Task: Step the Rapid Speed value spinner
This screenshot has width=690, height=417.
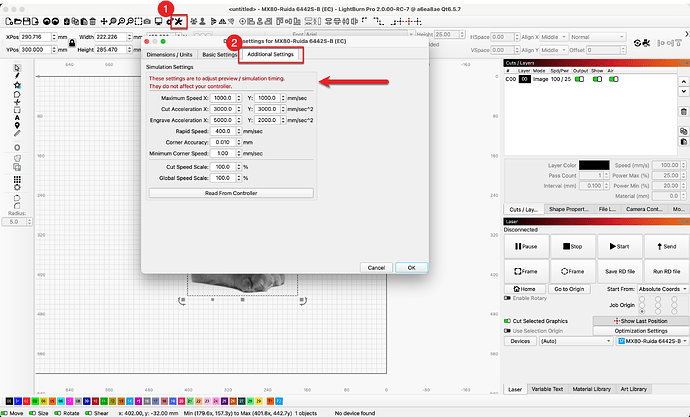Action: click(239, 131)
